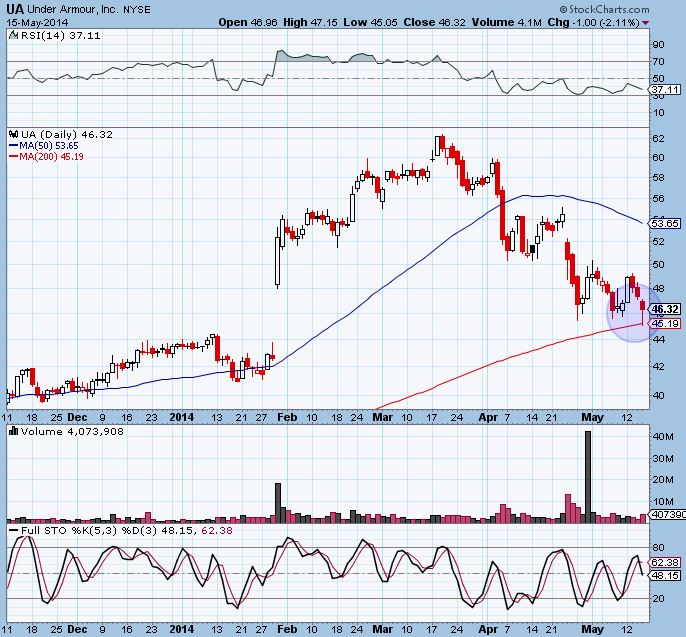Click the 45.19 MA(200) price tag
This screenshot has width=686, height=637.
(x=665, y=324)
